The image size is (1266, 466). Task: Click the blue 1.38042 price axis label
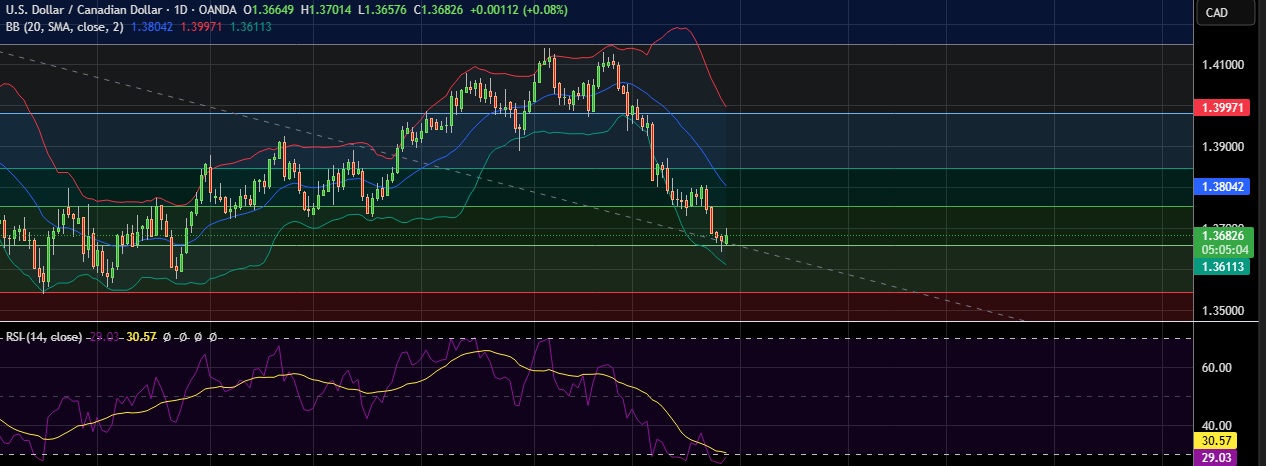pos(1224,186)
